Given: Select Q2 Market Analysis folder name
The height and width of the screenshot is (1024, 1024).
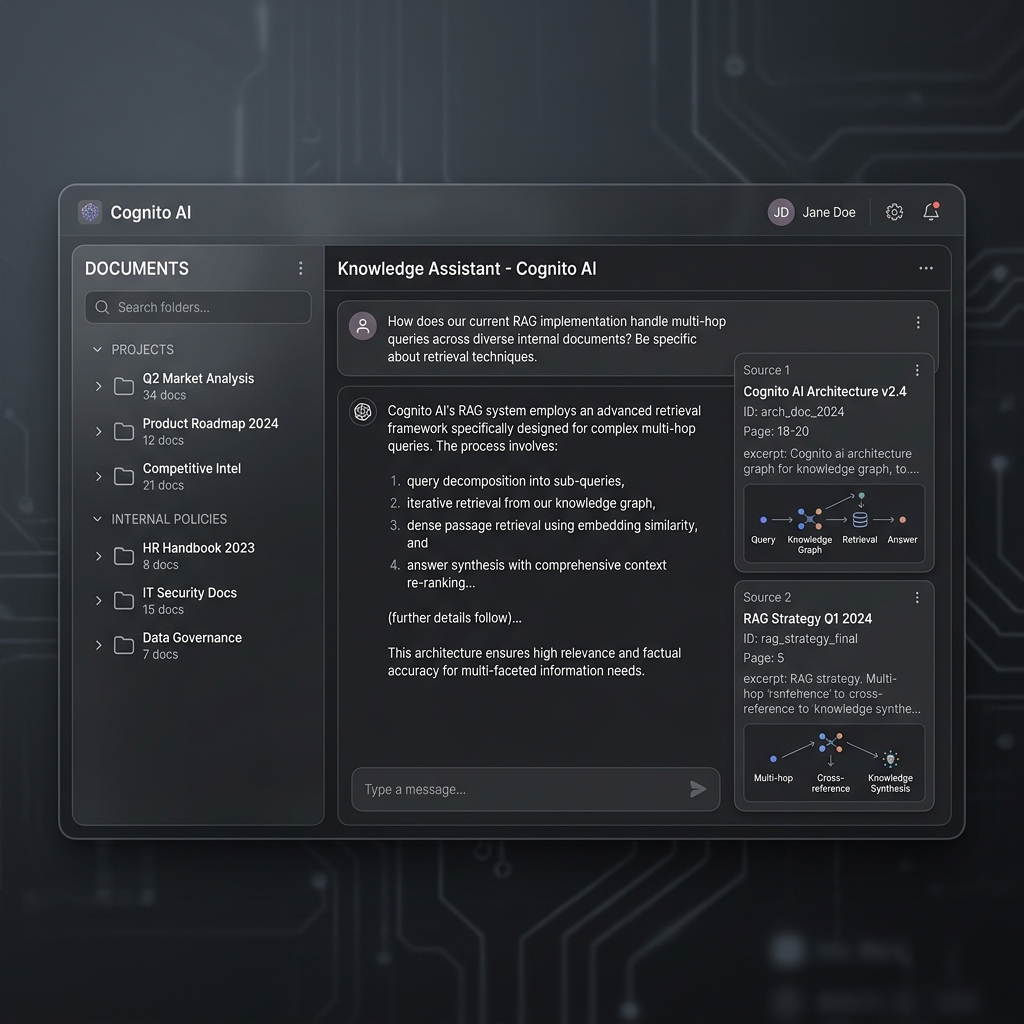Looking at the screenshot, I should [199, 378].
